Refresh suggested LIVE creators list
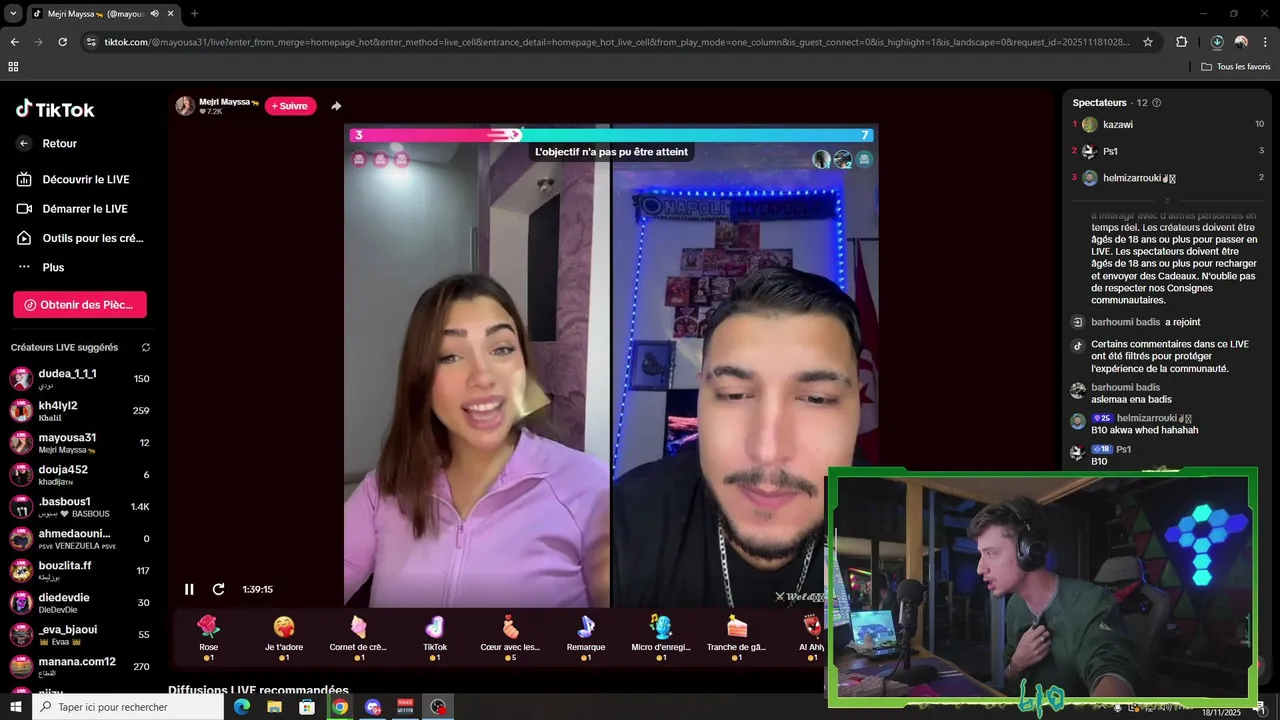 click(x=146, y=348)
